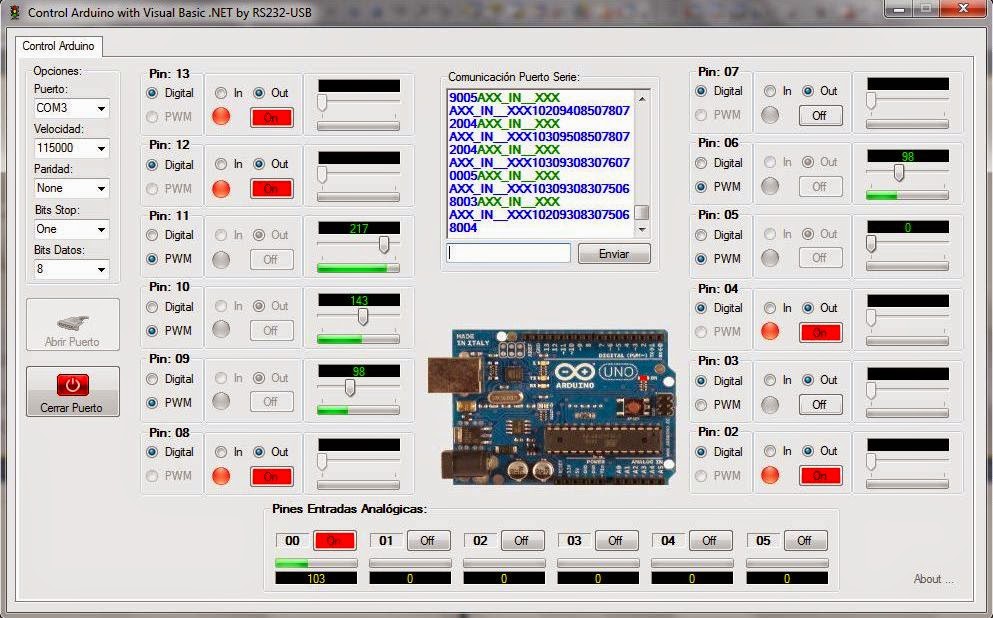
Task: Toggle the red On button for Pin 13
Action: [271, 118]
